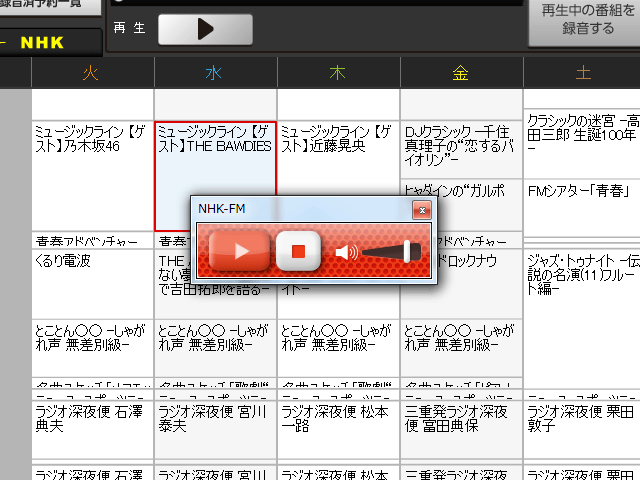Viewport: 640px width, 480px height.
Task: Close the NHK-FM popup window
Action: (x=422, y=210)
